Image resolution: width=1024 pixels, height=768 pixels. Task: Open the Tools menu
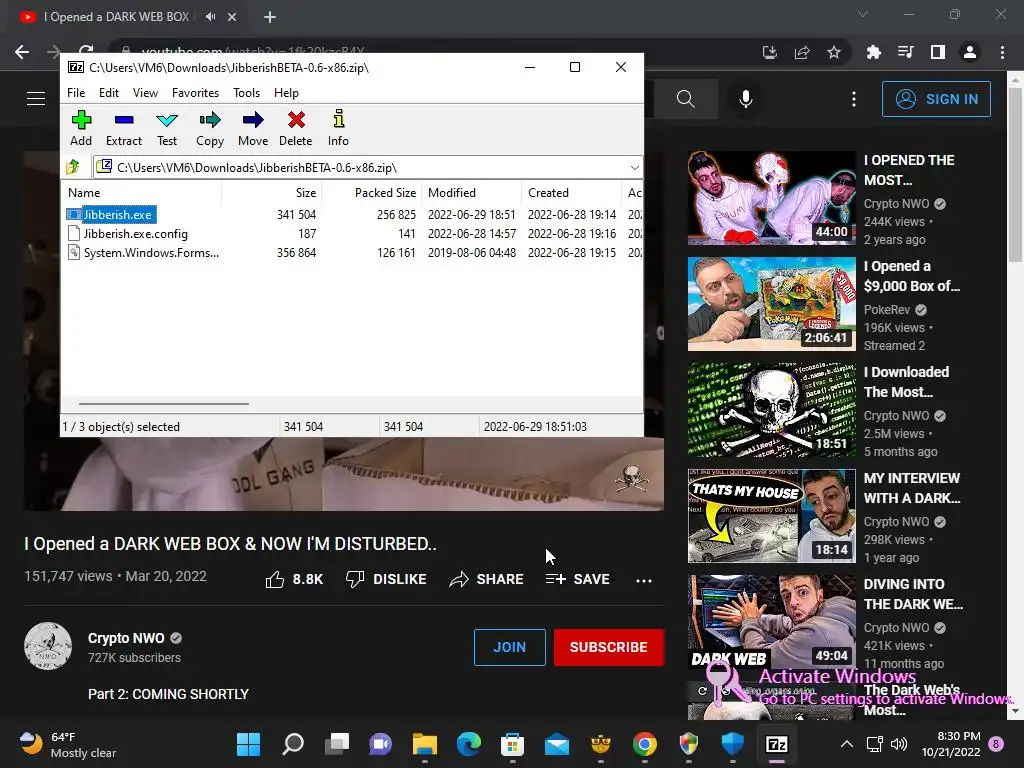point(246,93)
